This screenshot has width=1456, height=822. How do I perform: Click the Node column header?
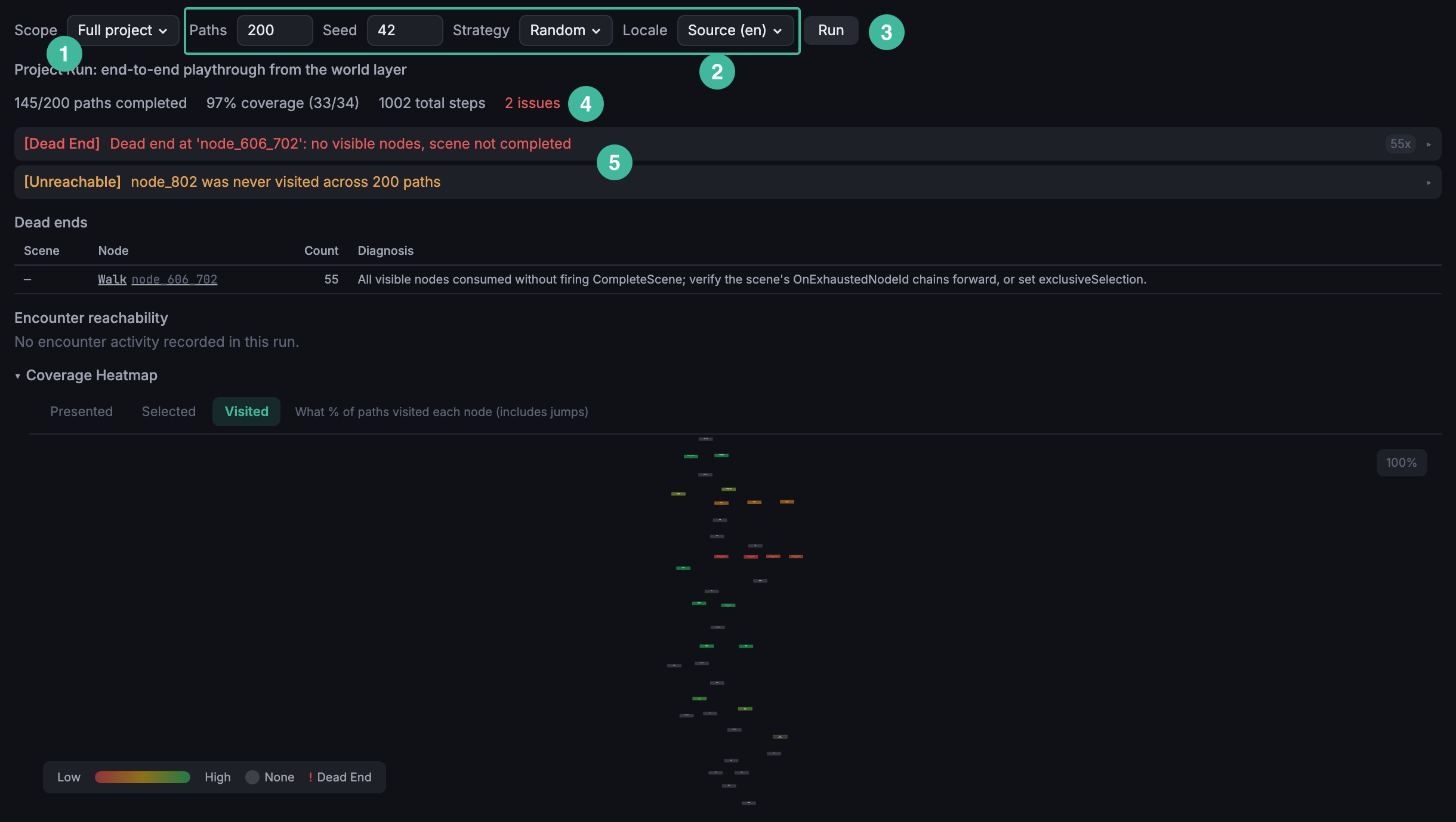click(x=113, y=251)
